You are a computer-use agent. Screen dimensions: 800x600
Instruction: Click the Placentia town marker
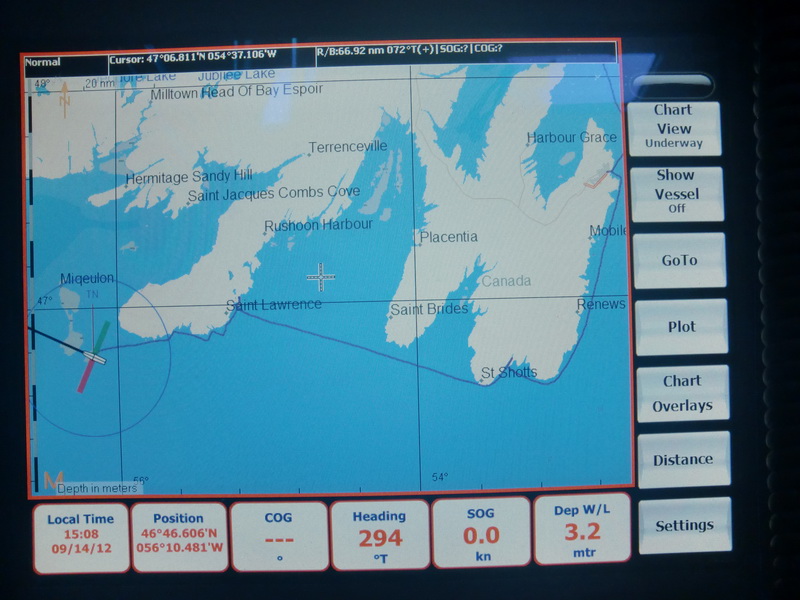[x=417, y=239]
